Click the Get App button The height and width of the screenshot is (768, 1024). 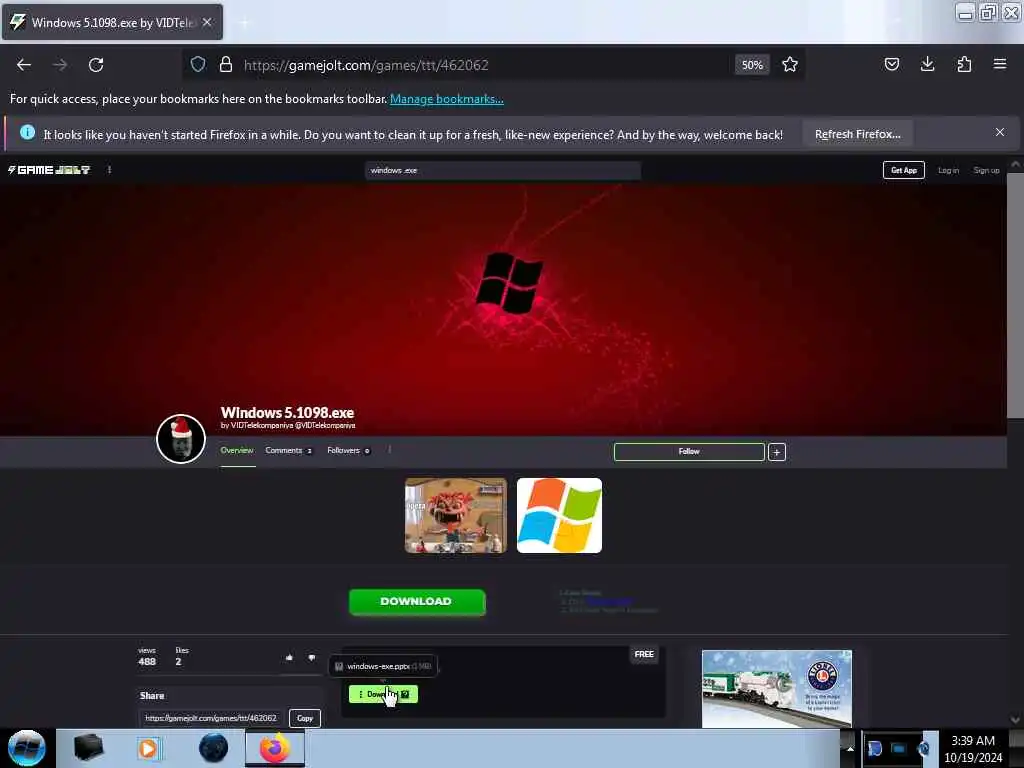point(904,170)
